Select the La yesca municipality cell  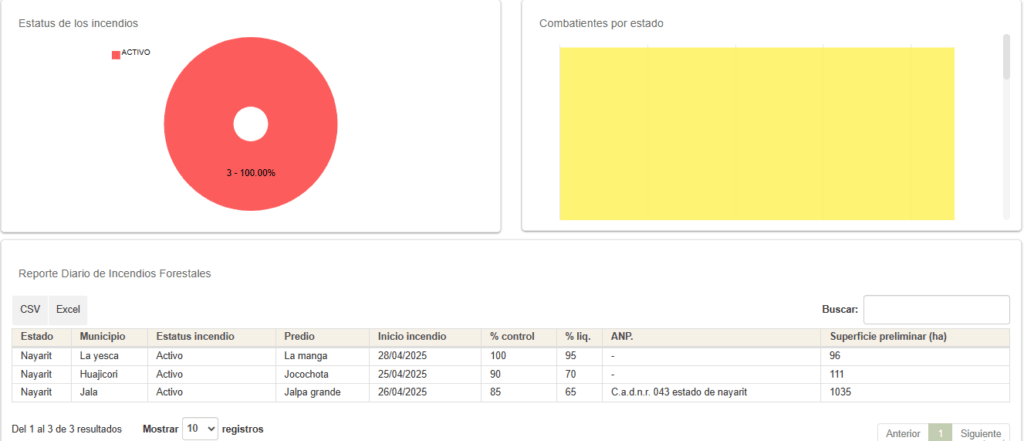point(110,356)
